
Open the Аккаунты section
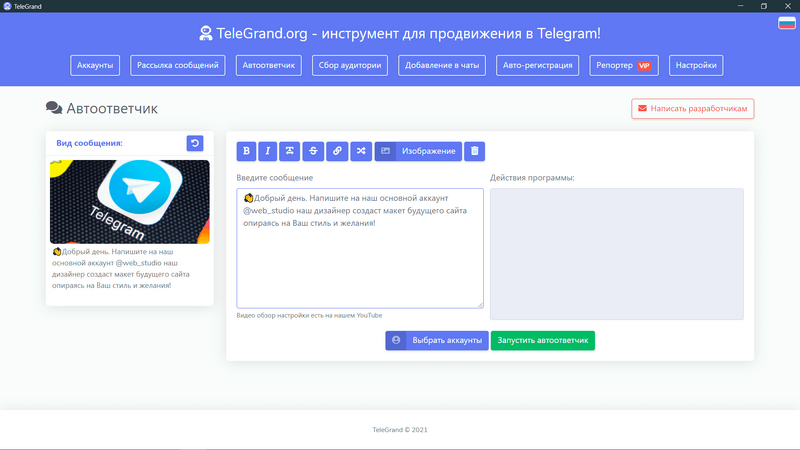tap(95, 65)
